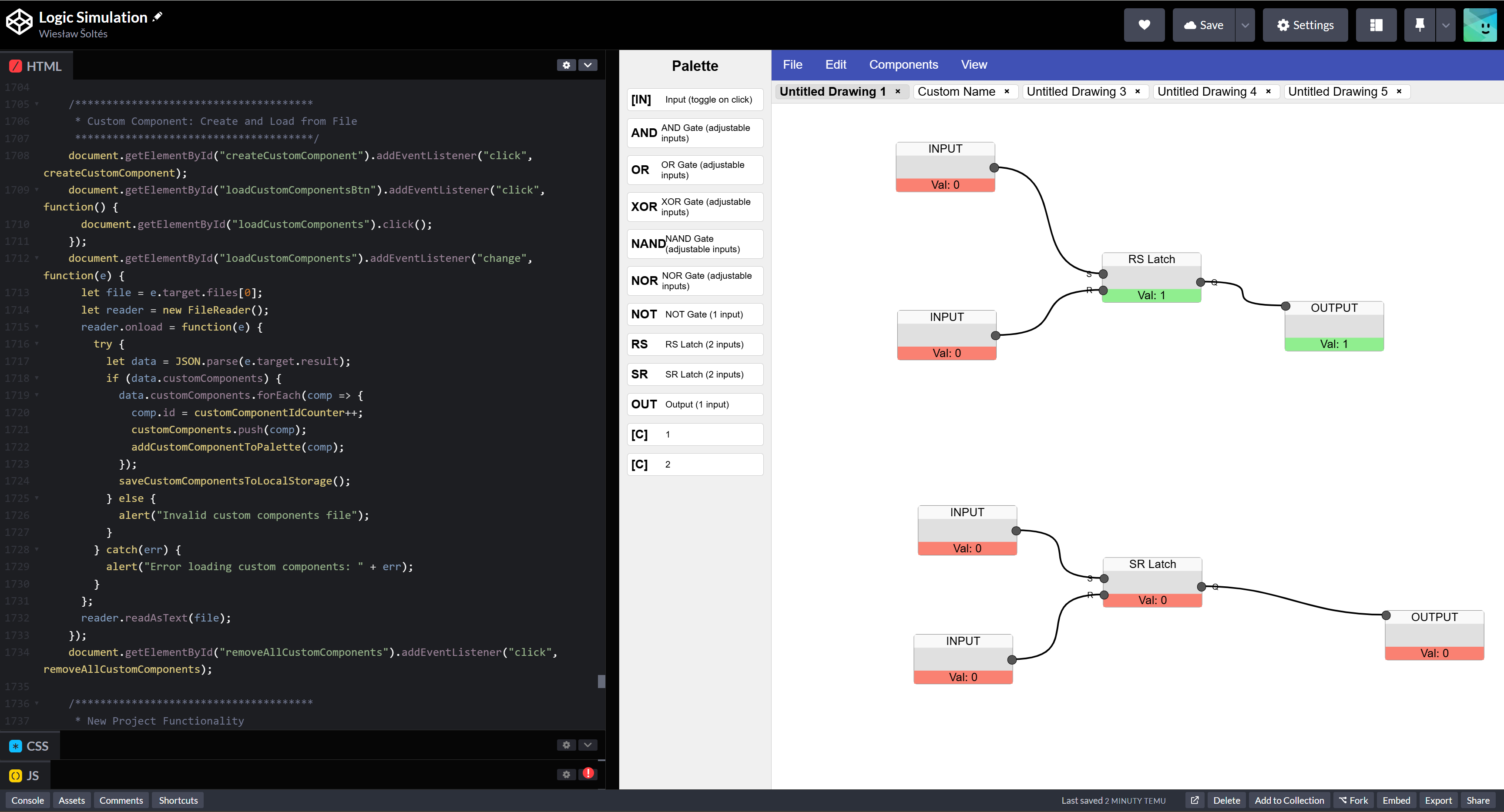Close Untitled Drawing 5 tab

pyautogui.click(x=1399, y=92)
